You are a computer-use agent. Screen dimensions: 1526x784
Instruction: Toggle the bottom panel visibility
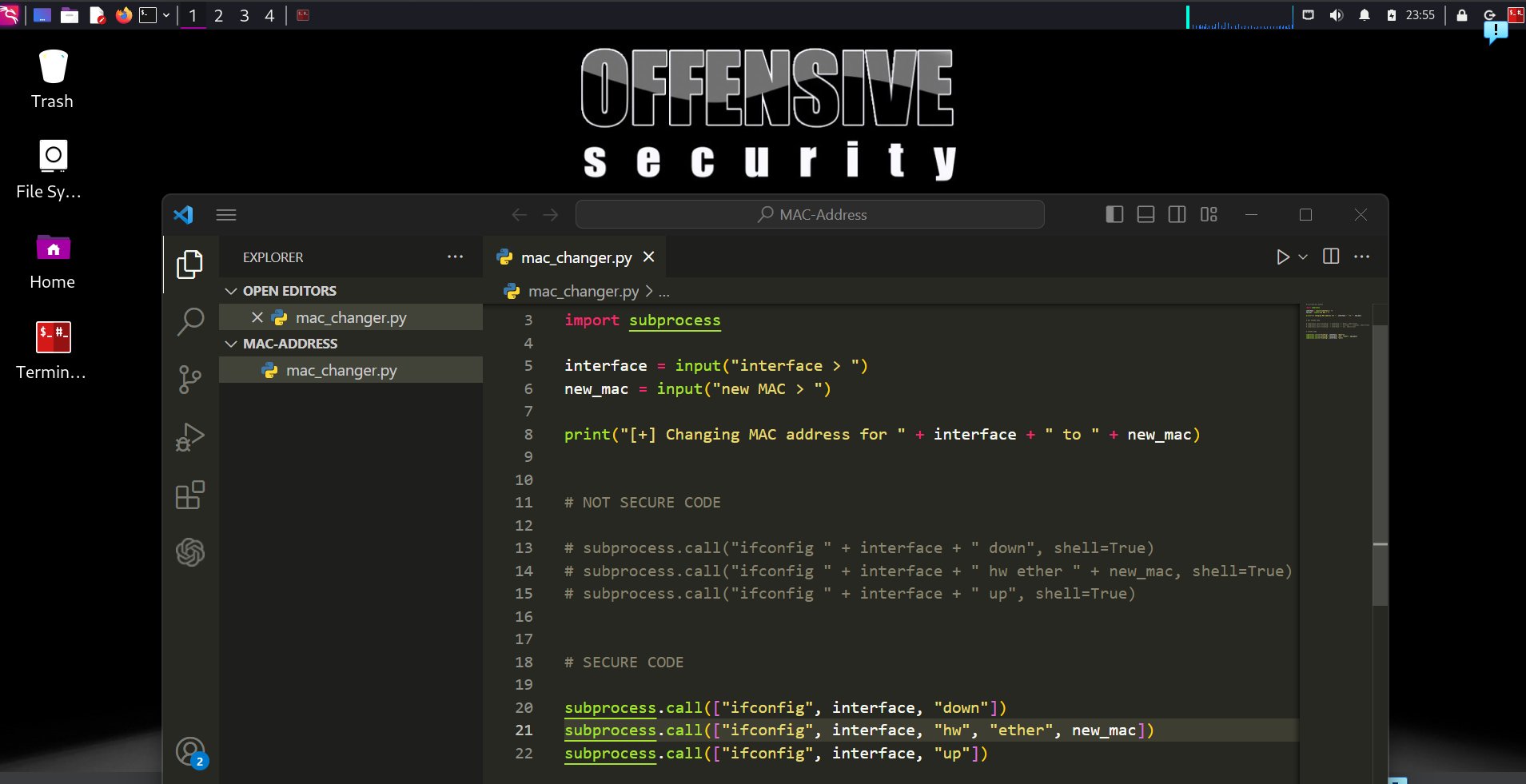click(1145, 214)
